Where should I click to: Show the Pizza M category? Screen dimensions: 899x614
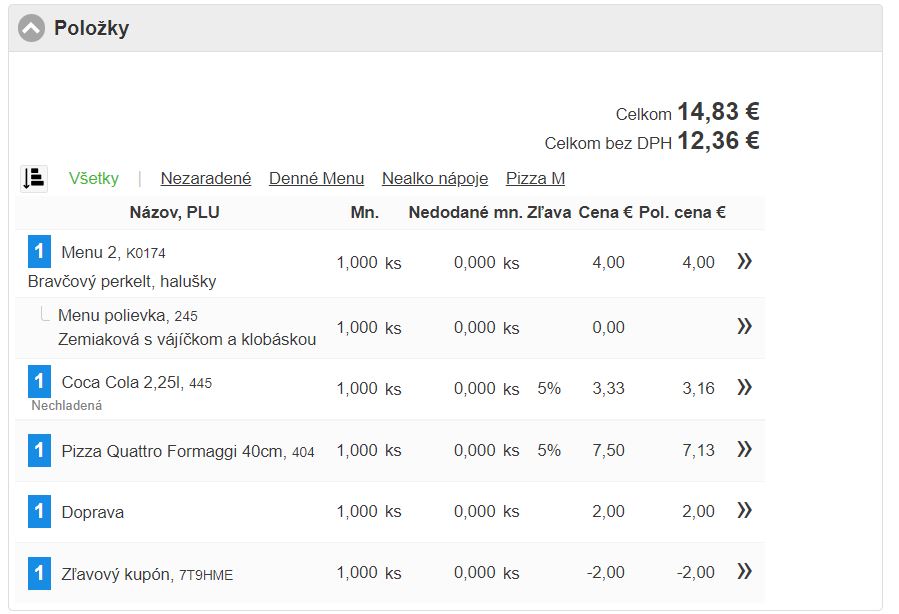point(535,179)
